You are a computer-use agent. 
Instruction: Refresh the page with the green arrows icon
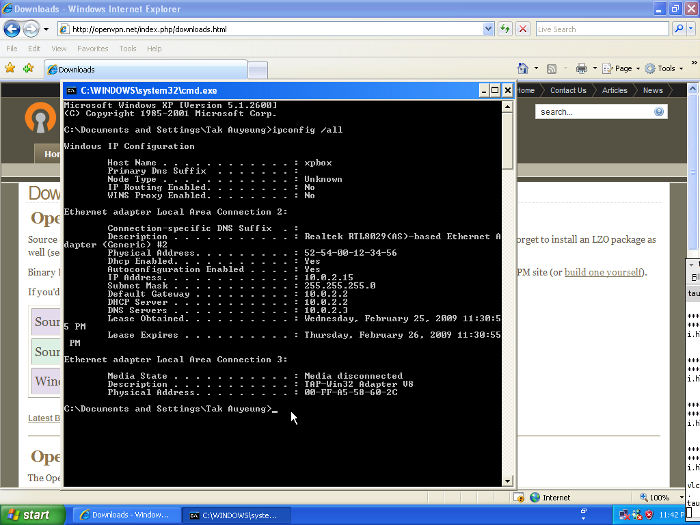point(505,29)
